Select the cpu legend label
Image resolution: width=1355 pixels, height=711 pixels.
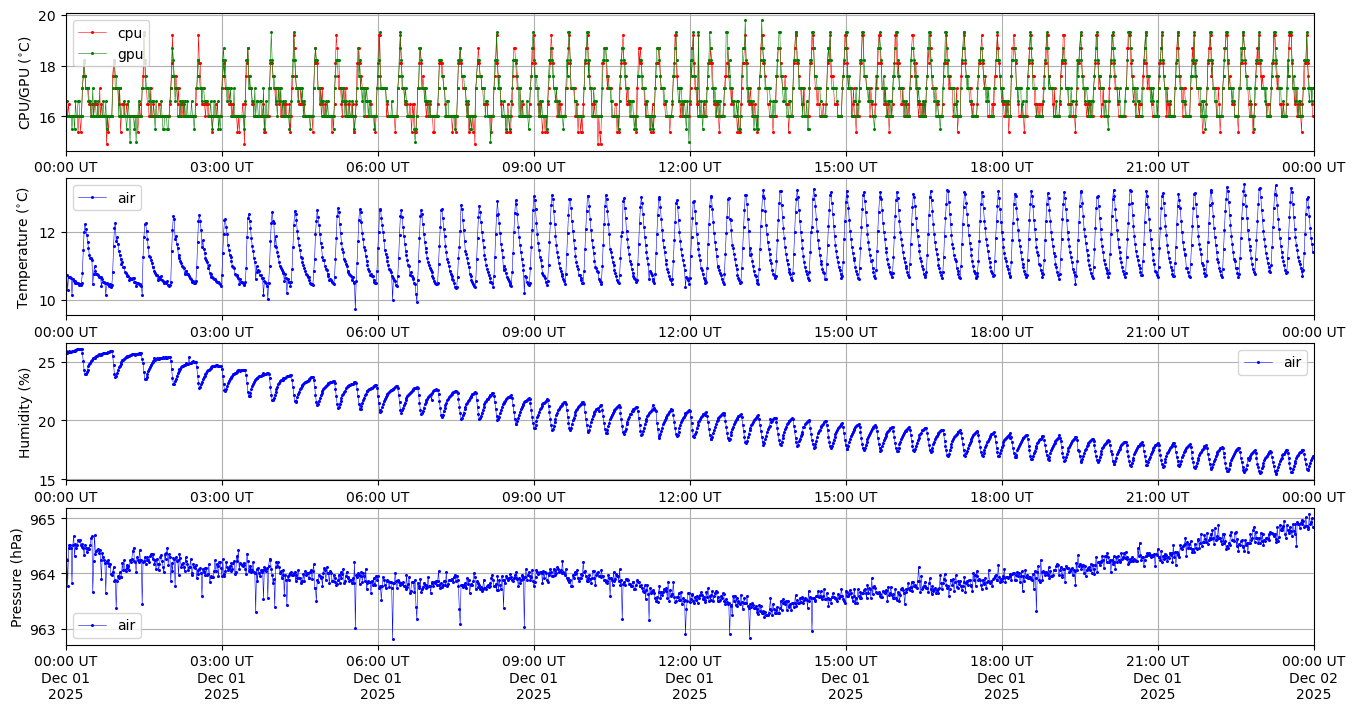coord(130,33)
